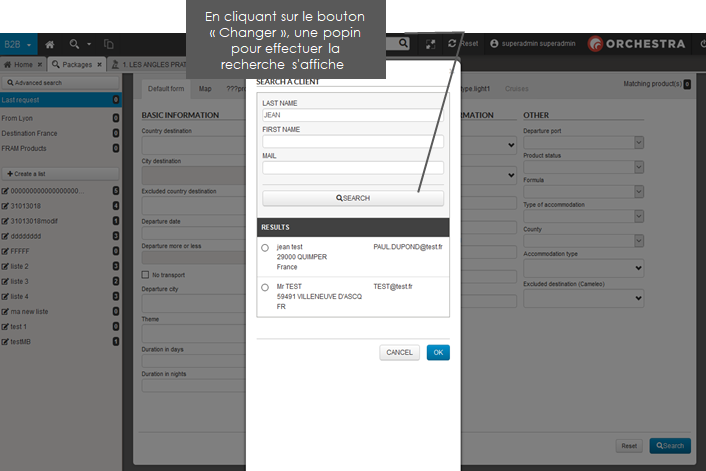This screenshot has height=471, width=706.
Task: Select the Mr TEST client radio button
Action: click(x=265, y=288)
